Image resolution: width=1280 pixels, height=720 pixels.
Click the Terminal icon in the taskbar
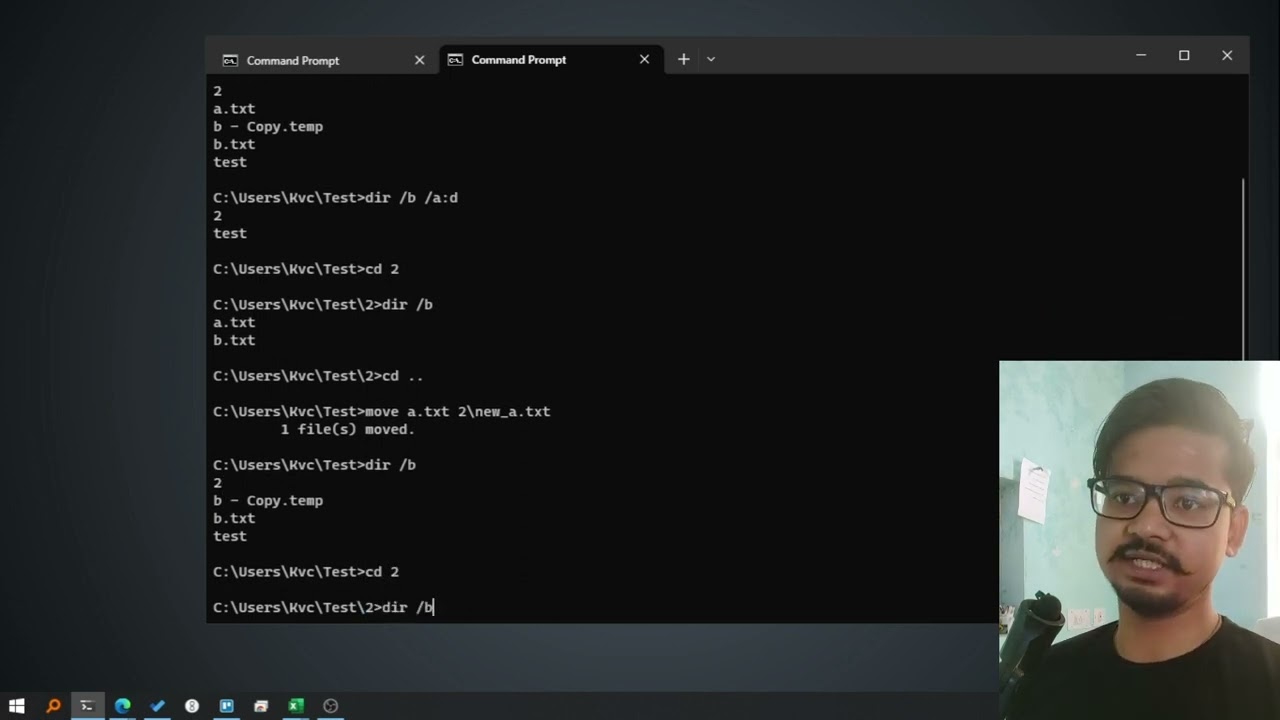click(x=87, y=706)
